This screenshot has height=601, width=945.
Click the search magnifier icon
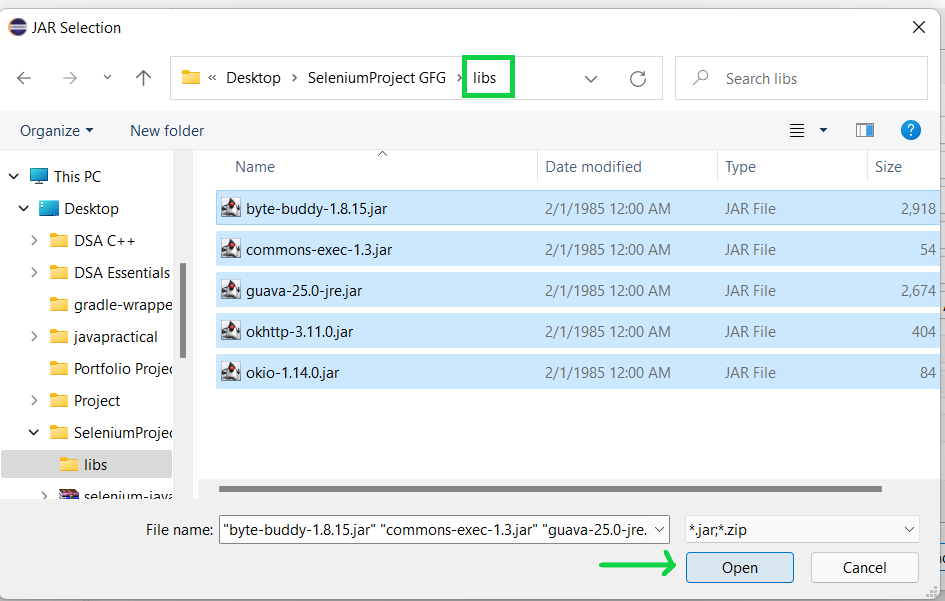point(700,78)
